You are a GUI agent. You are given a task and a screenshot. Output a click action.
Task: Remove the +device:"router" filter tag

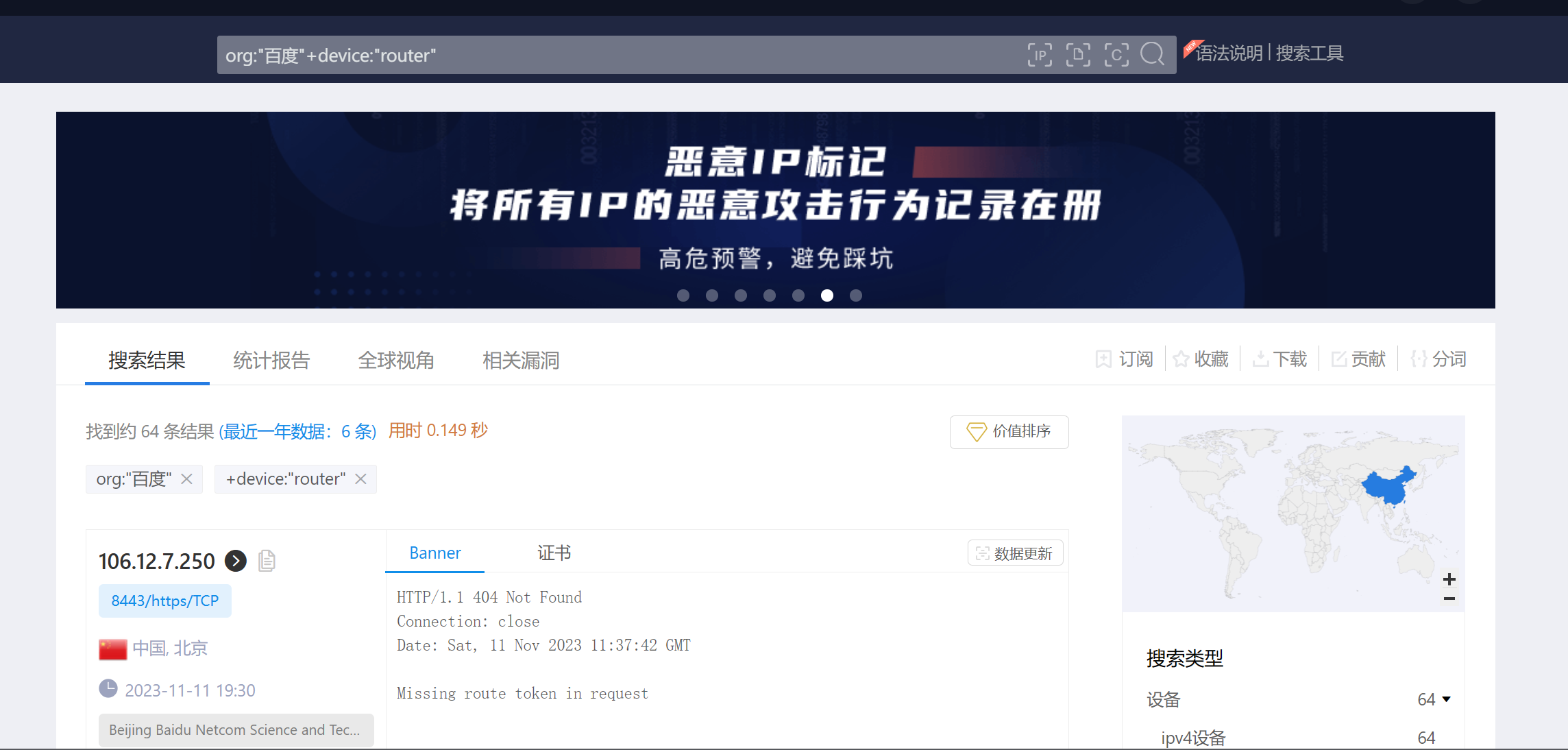point(360,479)
